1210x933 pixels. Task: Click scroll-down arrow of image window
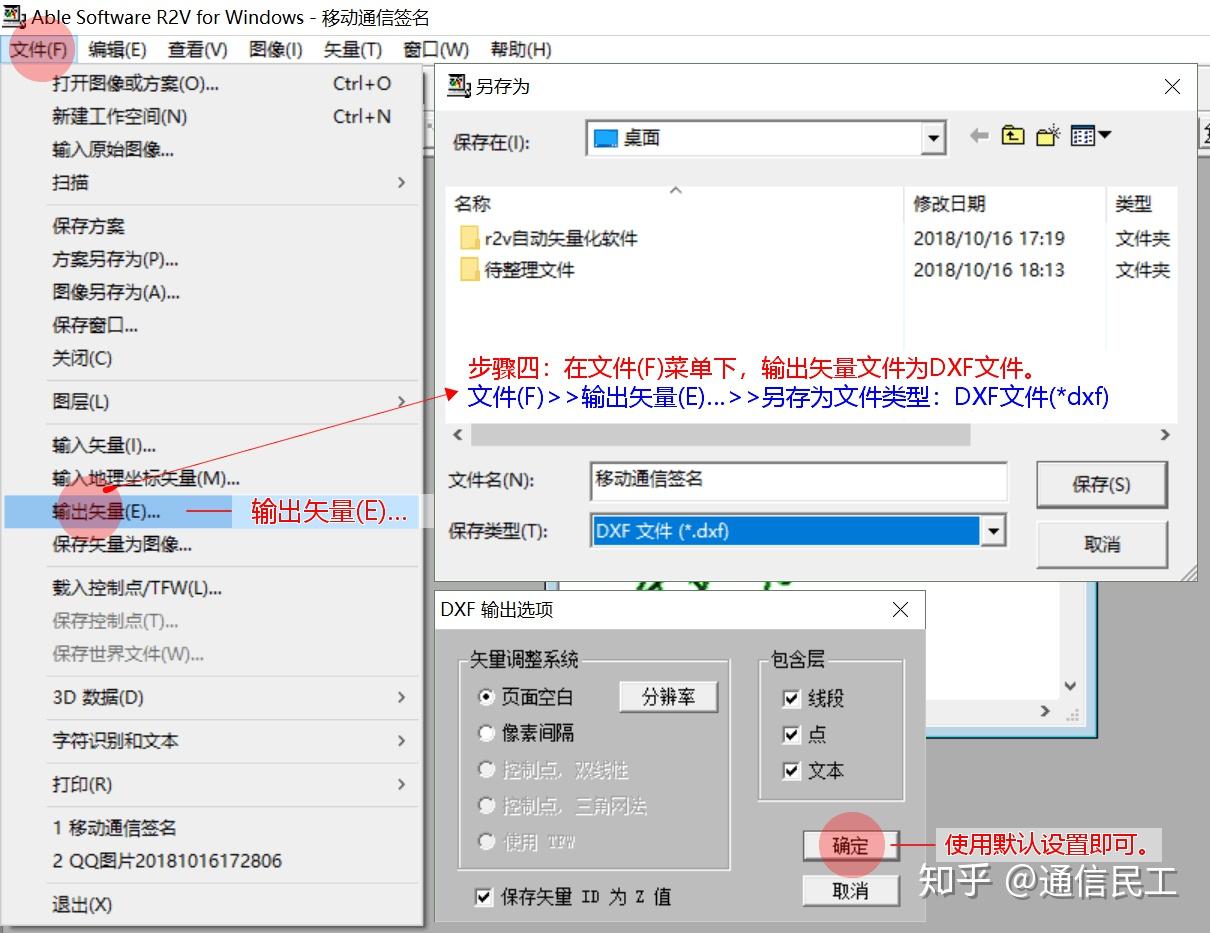[1070, 687]
